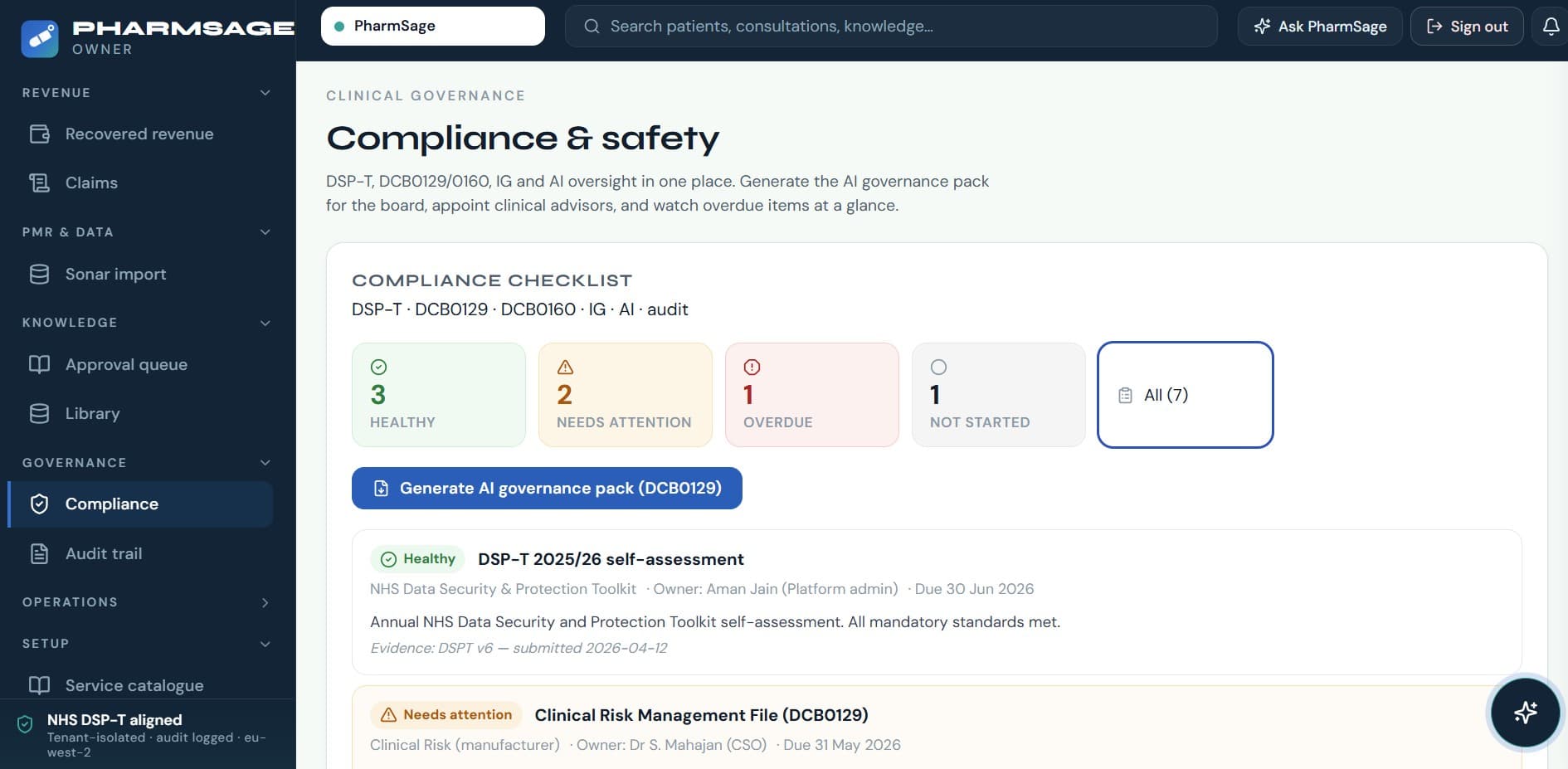Image resolution: width=1568 pixels, height=769 pixels.
Task: Click the Approval queue book icon
Action: click(x=39, y=364)
